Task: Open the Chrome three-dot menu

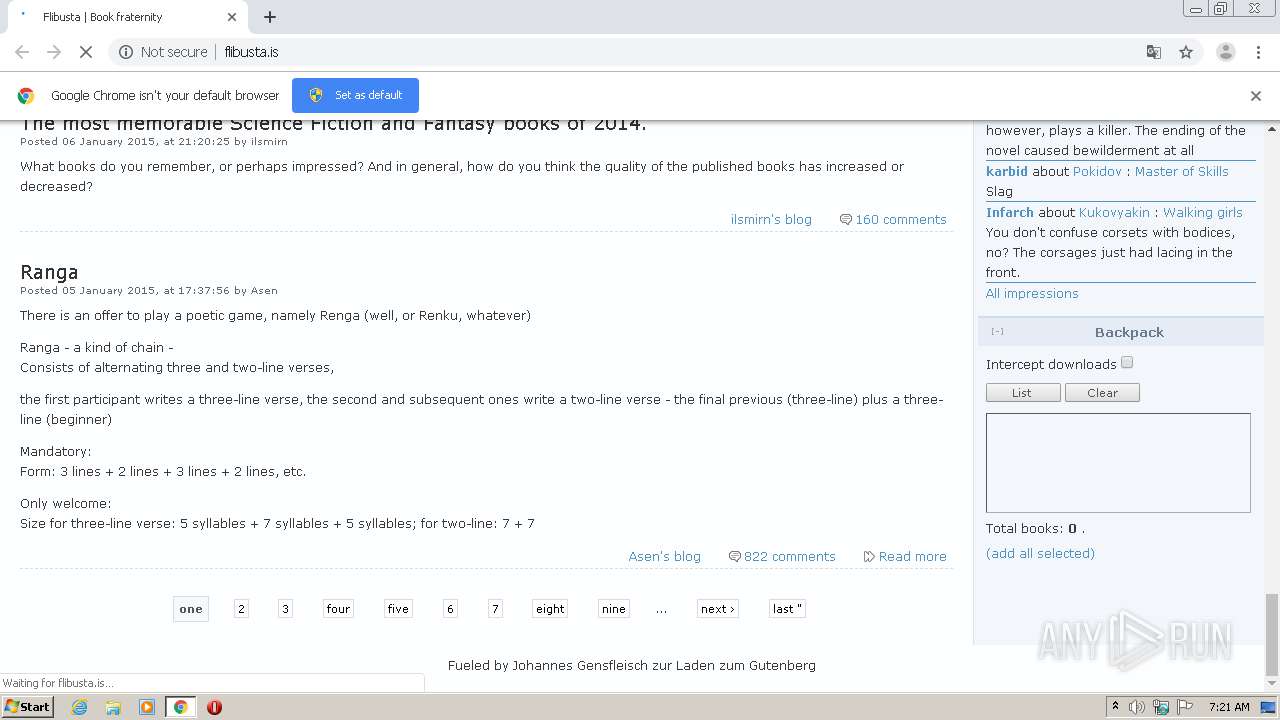Action: coord(1258,52)
